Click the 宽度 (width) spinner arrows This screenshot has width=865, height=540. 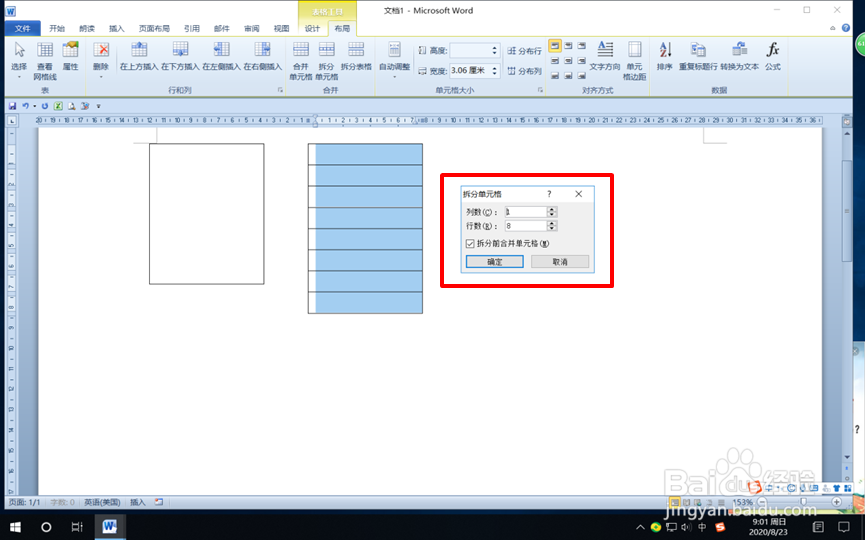tap(495, 71)
